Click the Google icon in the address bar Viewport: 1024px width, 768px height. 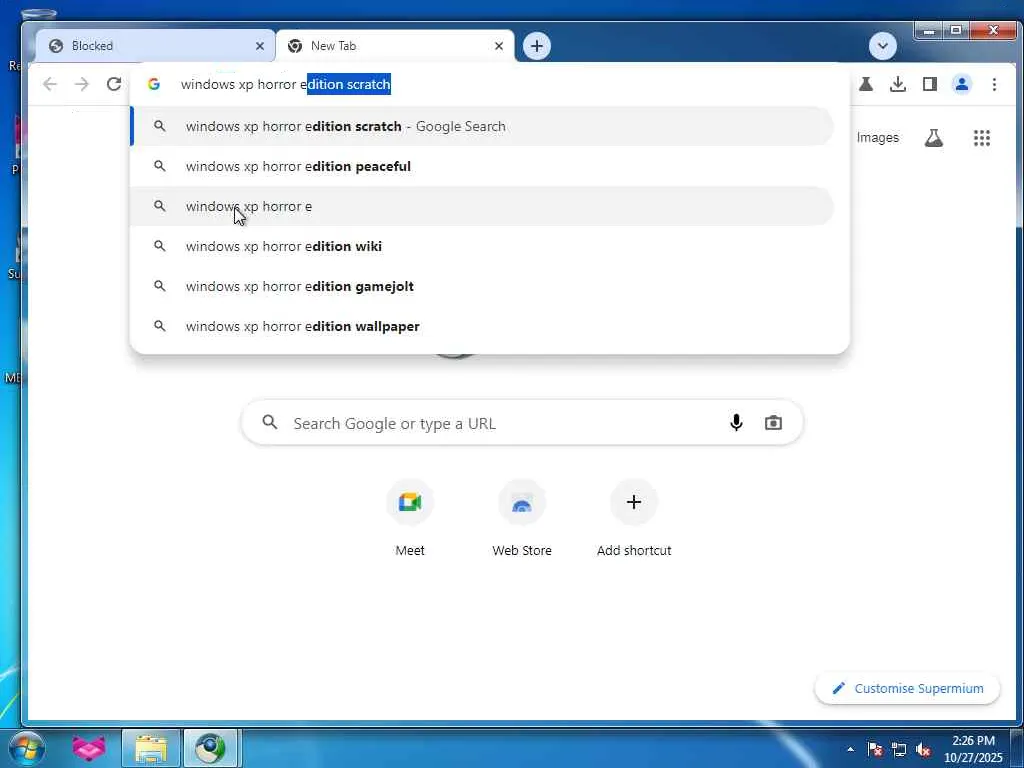tap(154, 84)
